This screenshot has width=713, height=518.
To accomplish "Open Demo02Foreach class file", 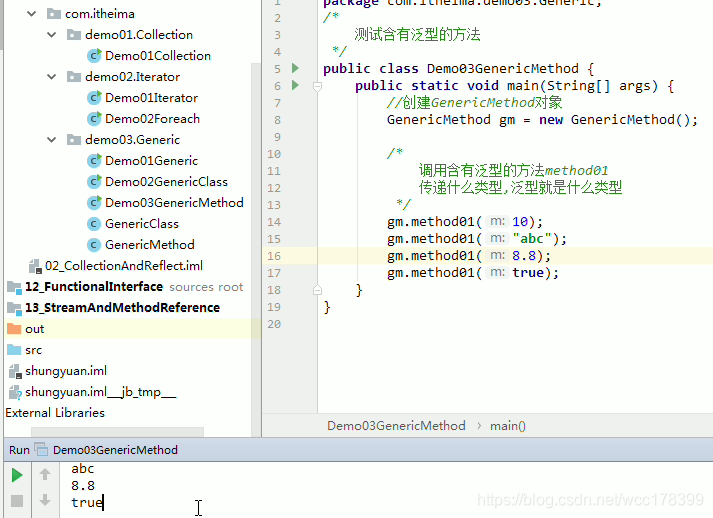I will click(x=152, y=119).
